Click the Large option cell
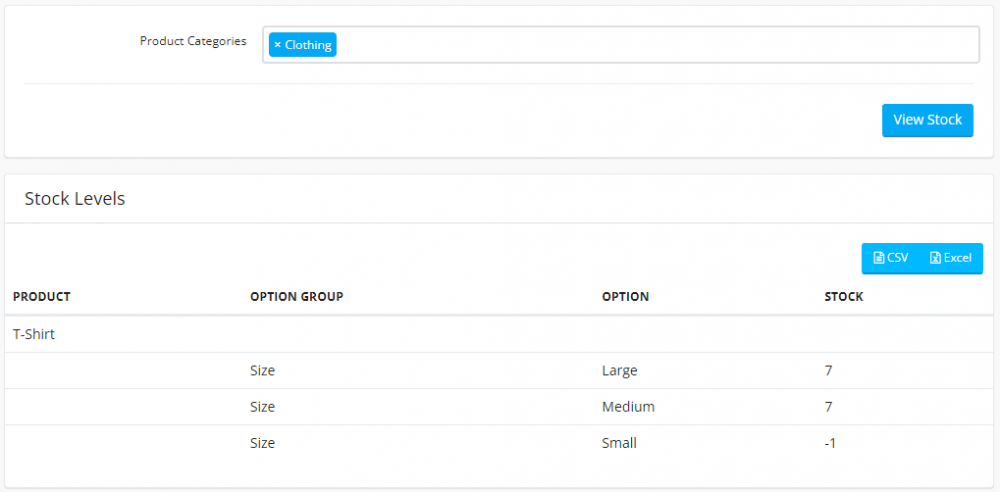Viewport: 1000px width, 492px height. pos(619,371)
